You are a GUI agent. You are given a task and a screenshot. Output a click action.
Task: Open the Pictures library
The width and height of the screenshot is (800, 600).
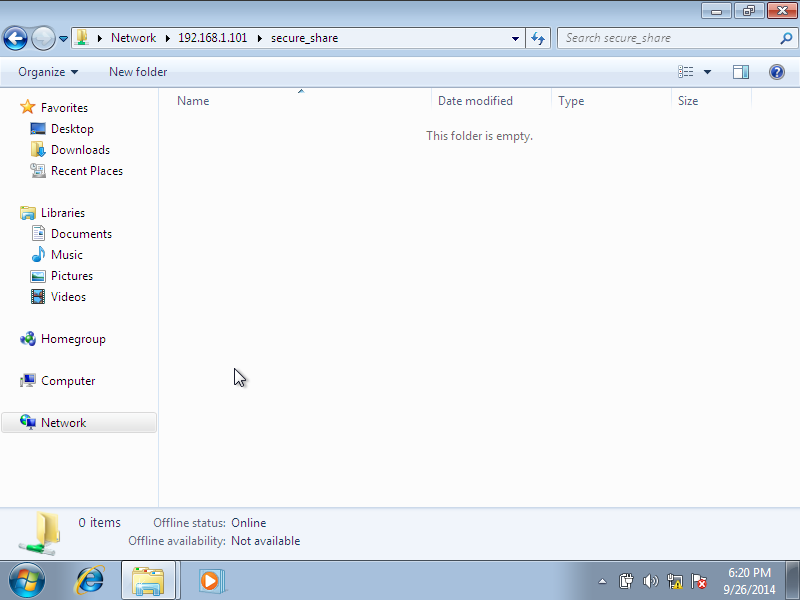coord(71,276)
